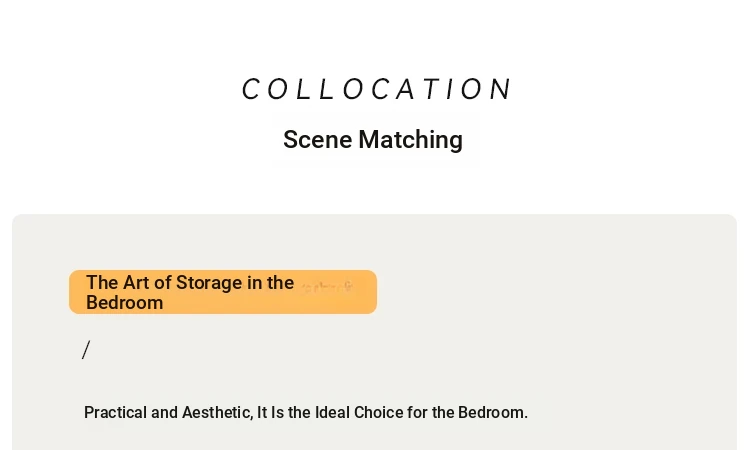The image size is (750, 450).
Task: Click the final letter N of COLLOCATION
Action: coord(502,89)
